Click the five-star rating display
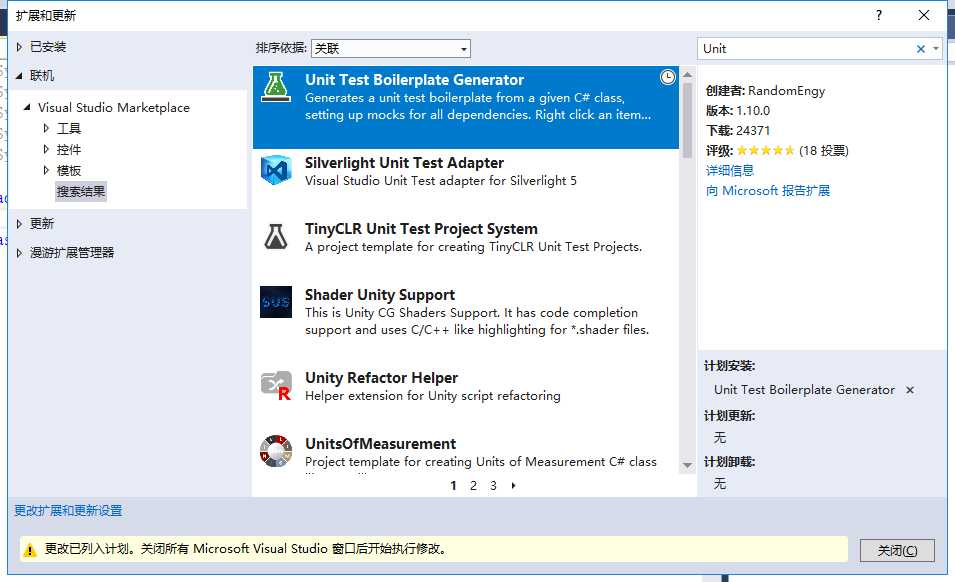Viewport: 955px width, 582px height. pyautogui.click(x=766, y=150)
